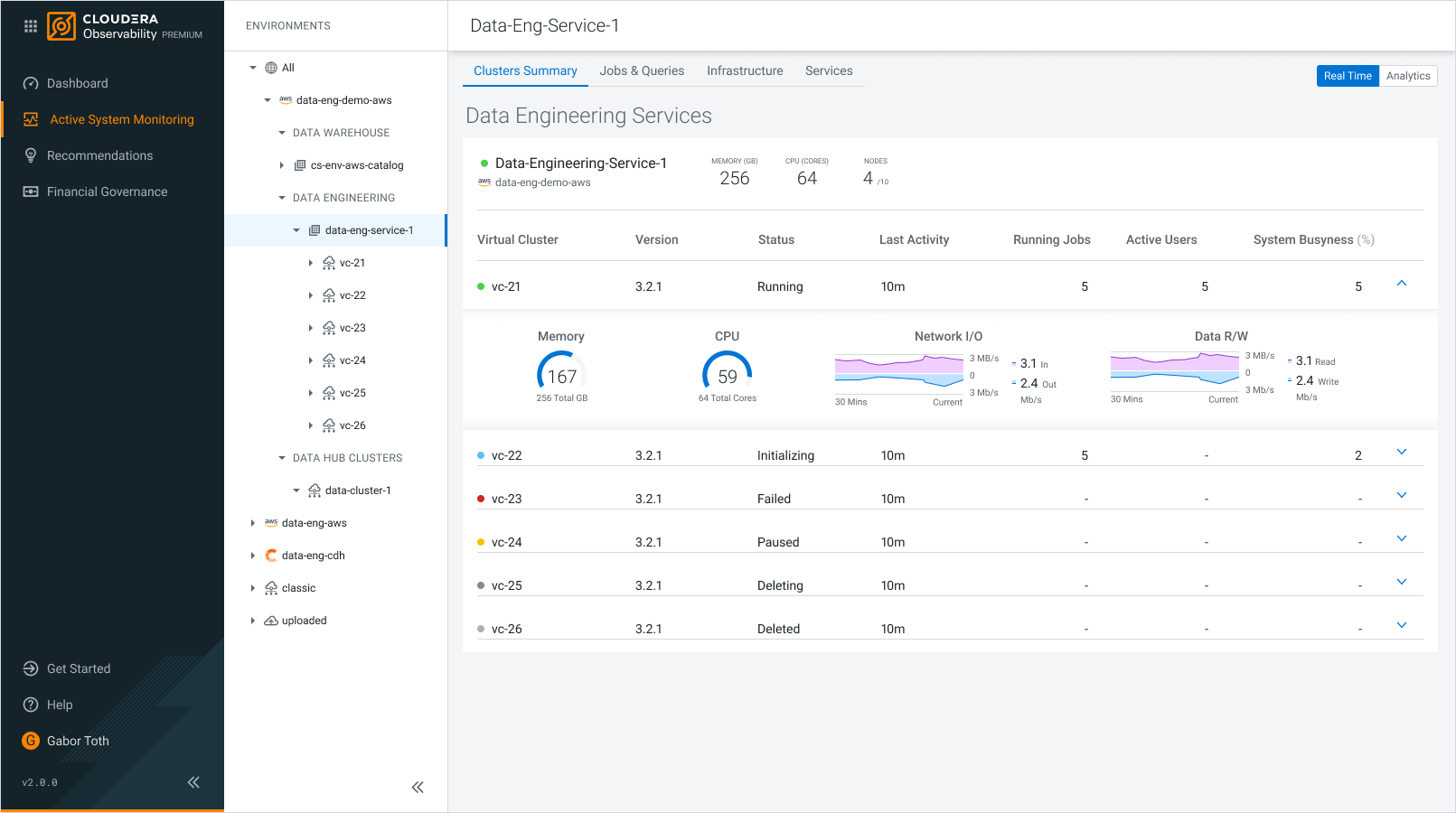Open Dashboard from the sidebar
This screenshot has width=1456, height=813.
coord(77,83)
